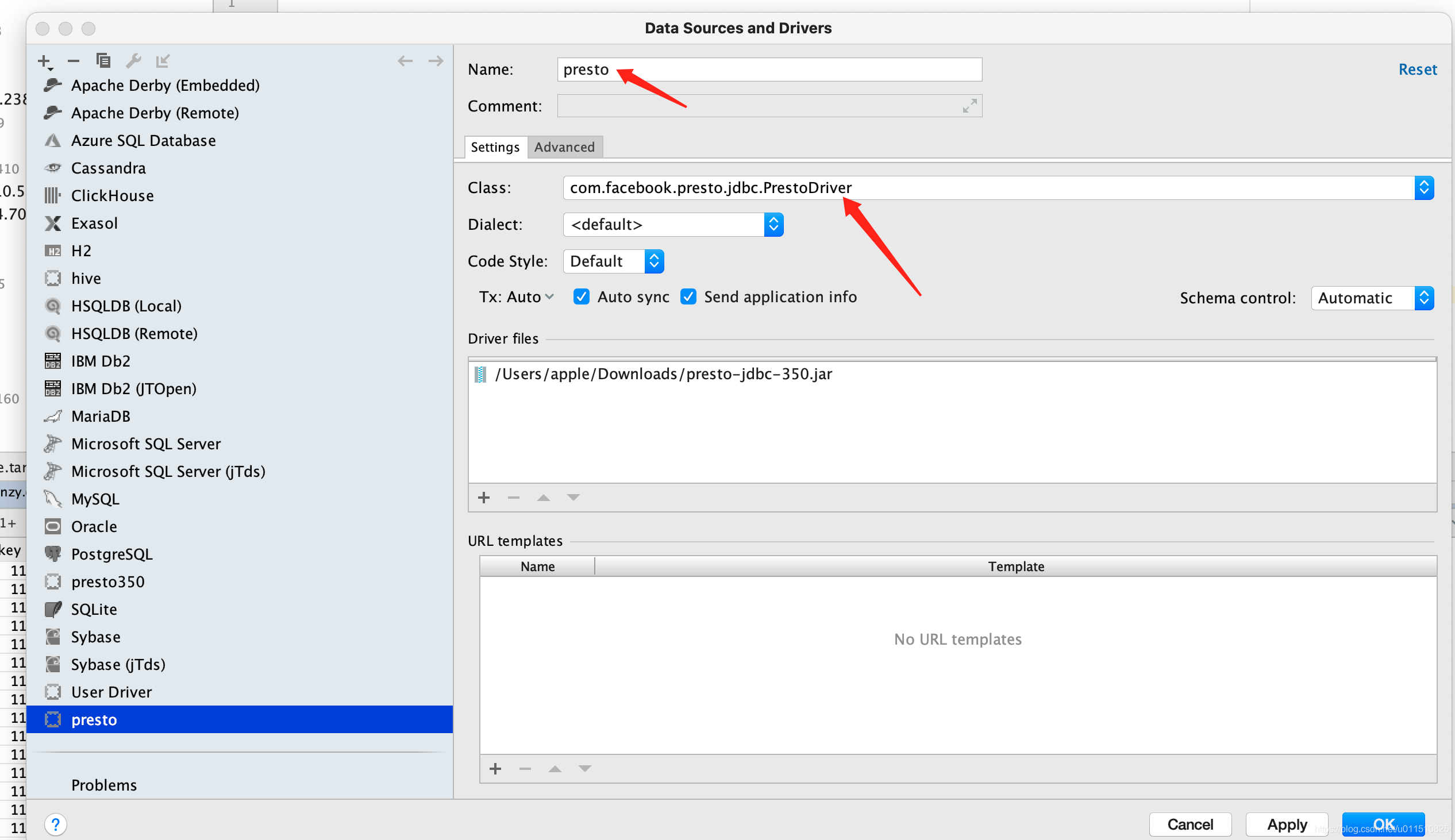Image resolution: width=1455 pixels, height=840 pixels.
Task: Select the Settings tab
Action: [x=494, y=147]
